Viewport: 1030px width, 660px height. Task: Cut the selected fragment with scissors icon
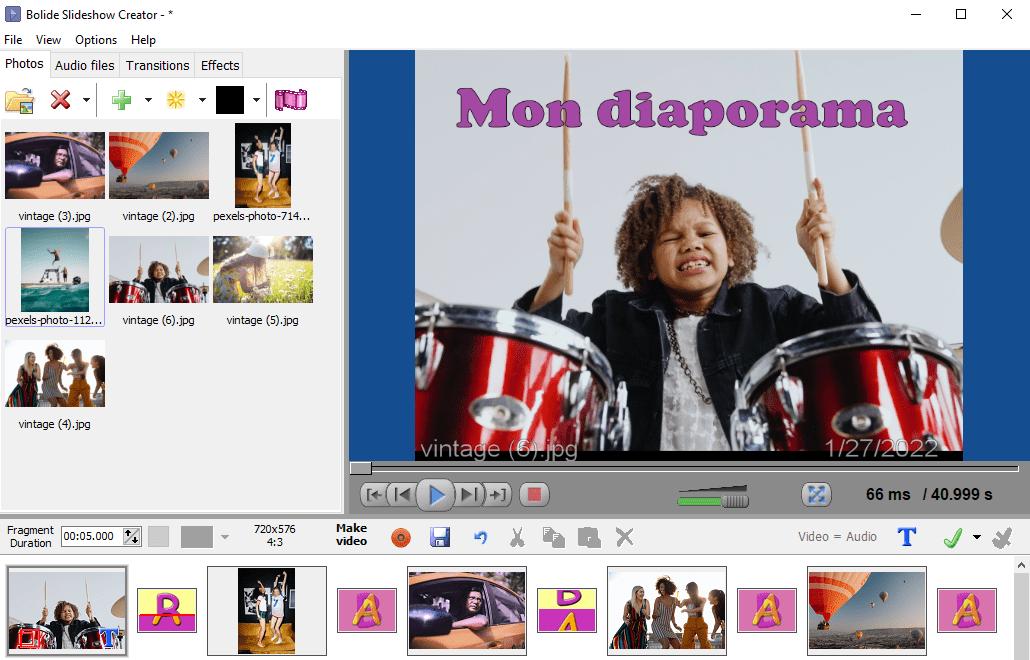point(517,537)
